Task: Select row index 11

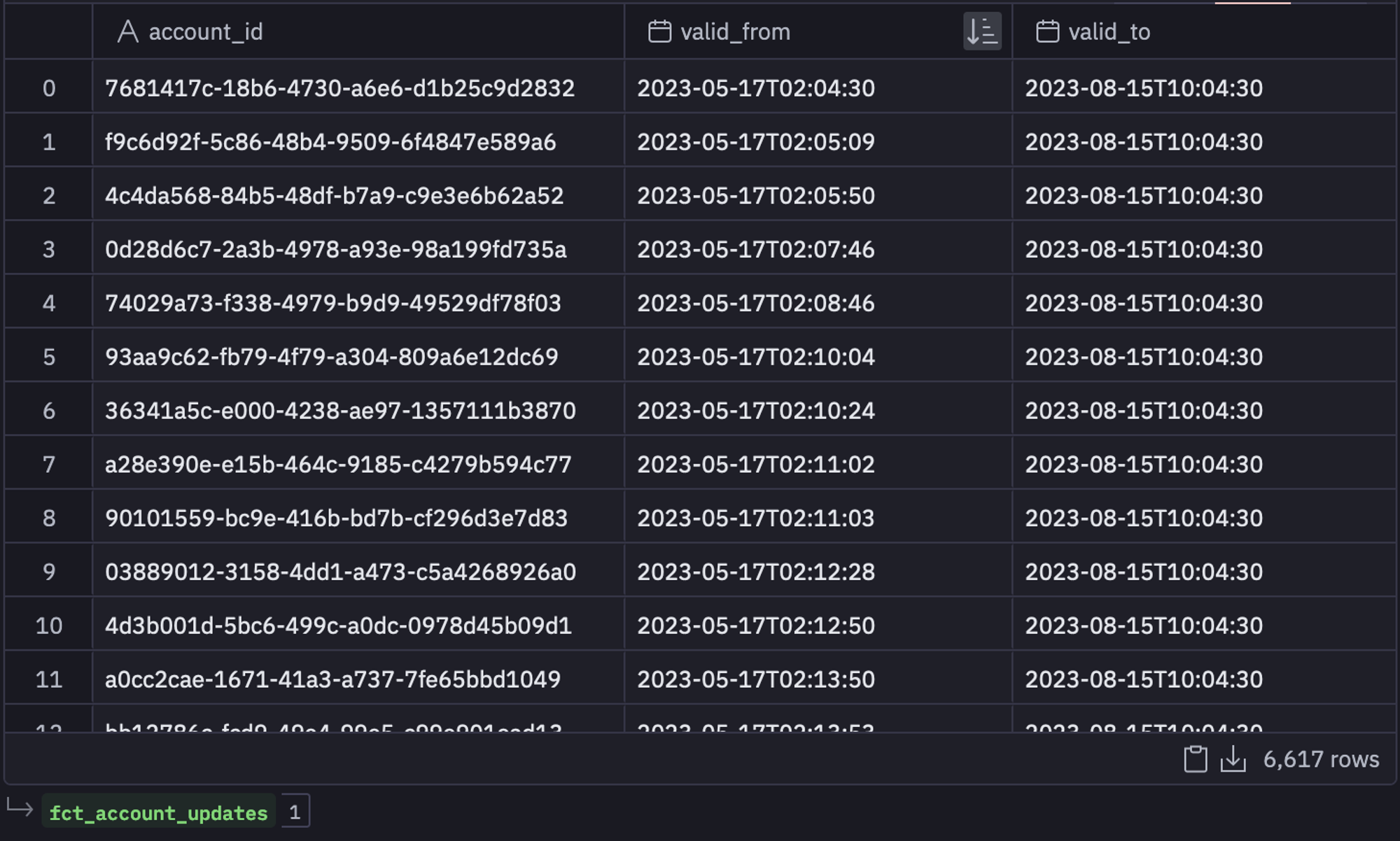Action: pos(48,679)
